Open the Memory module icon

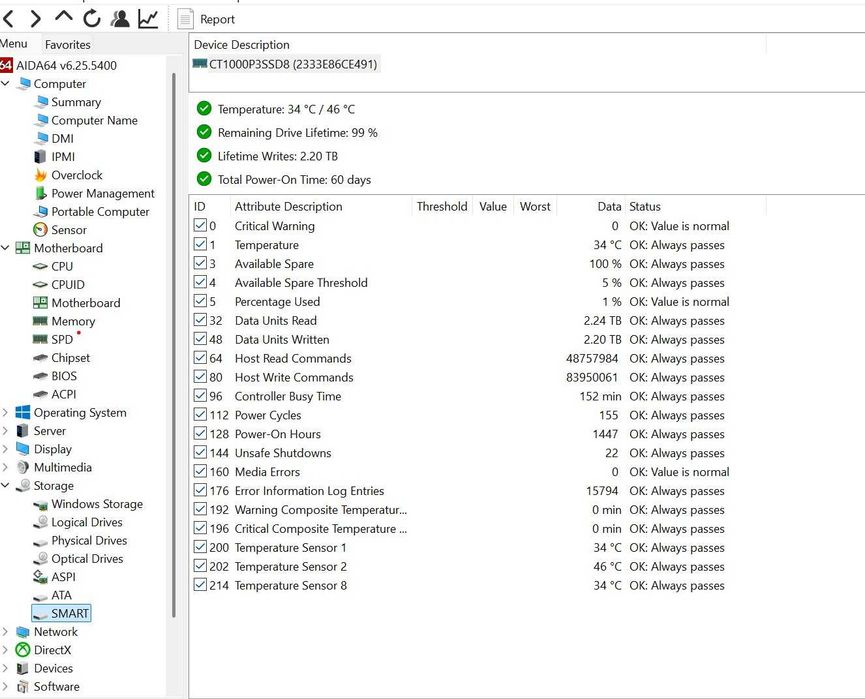pyautogui.click(x=40, y=321)
